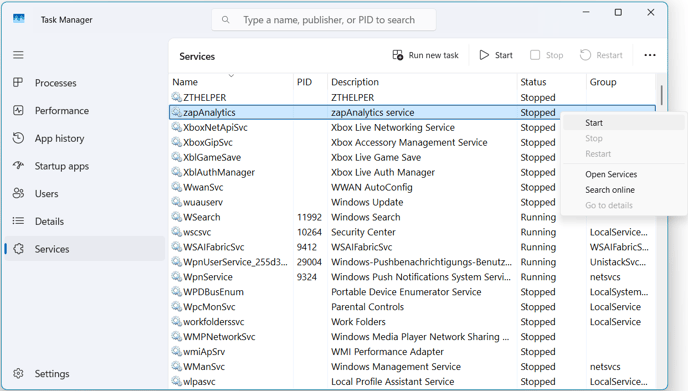Viewport: 688px width, 391px height.
Task: Open the Performance page icon
Action: (x=18, y=111)
